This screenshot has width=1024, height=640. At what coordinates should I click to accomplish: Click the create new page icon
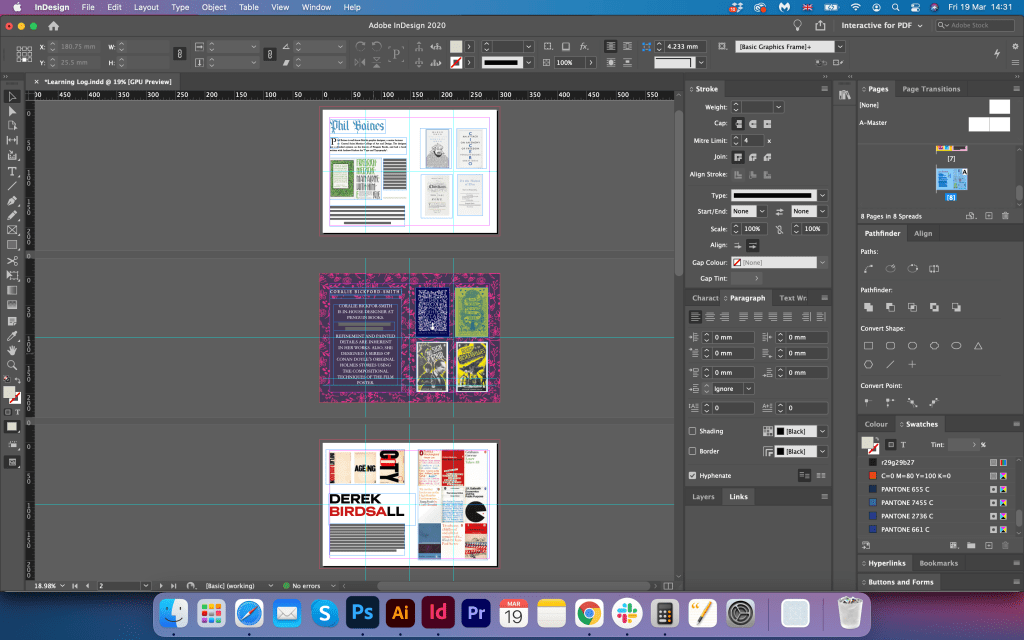[x=988, y=216]
